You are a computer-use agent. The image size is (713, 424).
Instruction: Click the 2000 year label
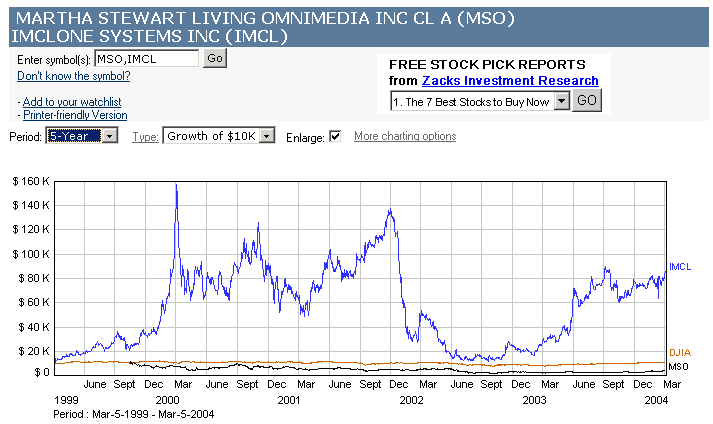click(x=167, y=400)
